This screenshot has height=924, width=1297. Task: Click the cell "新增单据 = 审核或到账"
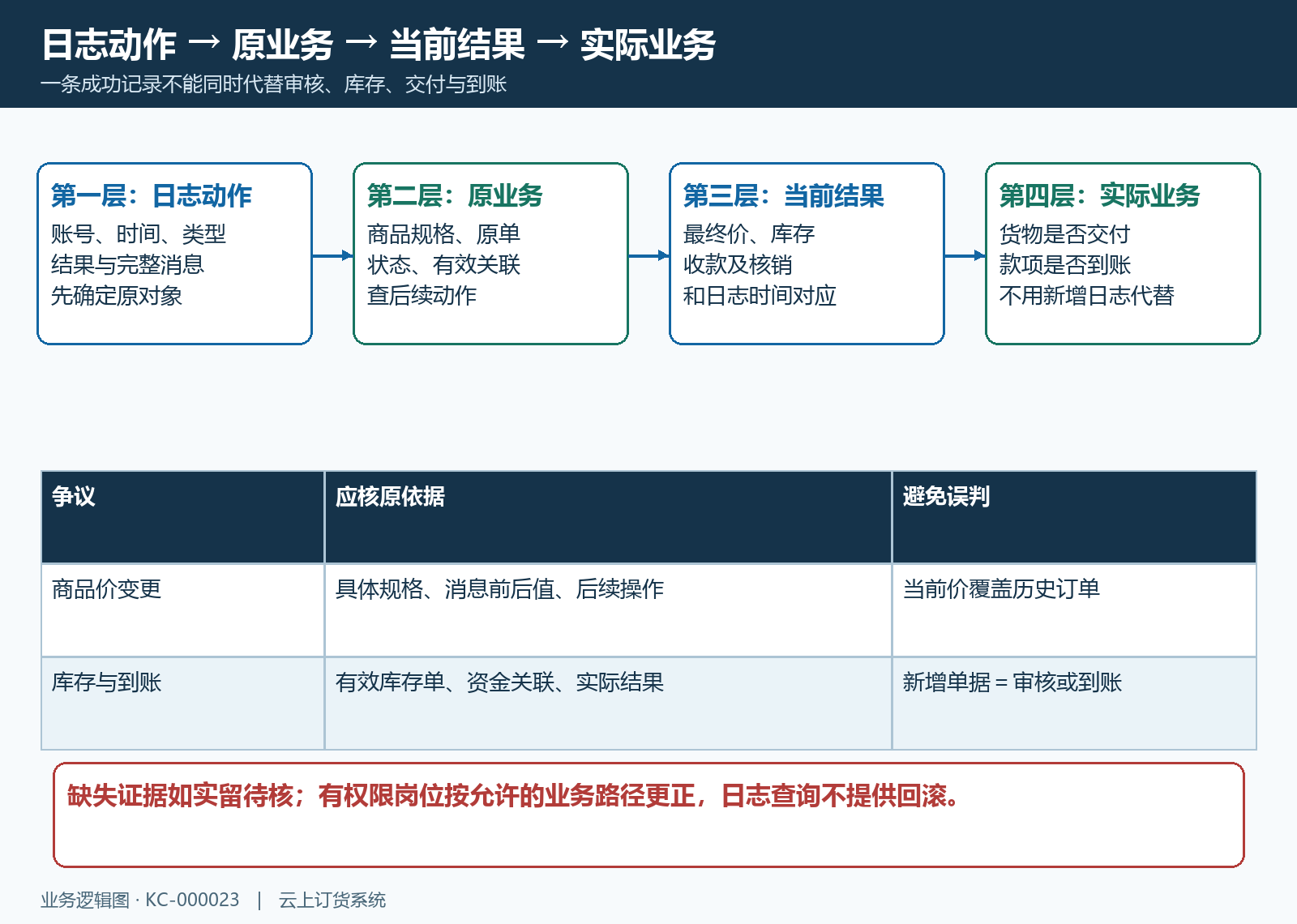pyautogui.click(x=1074, y=704)
